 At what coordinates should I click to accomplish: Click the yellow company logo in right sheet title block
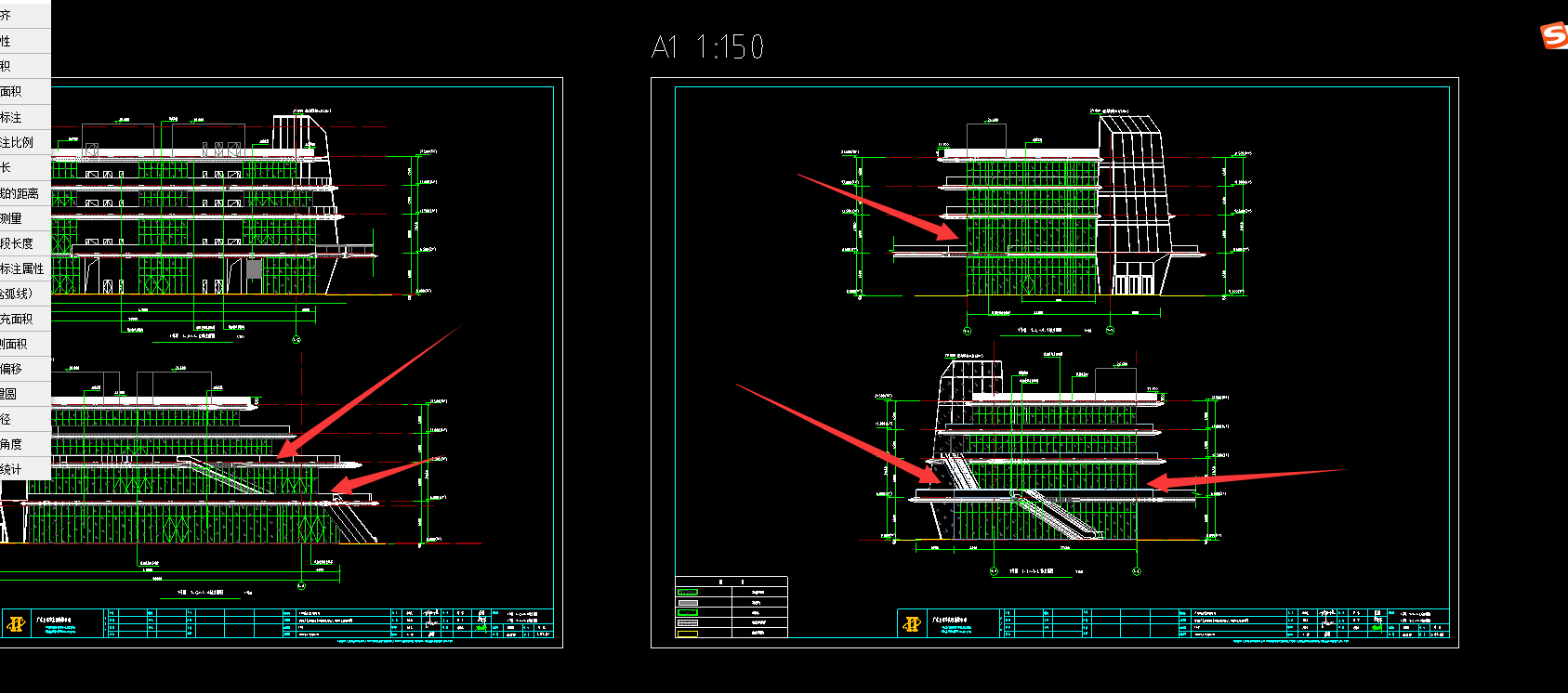[912, 623]
